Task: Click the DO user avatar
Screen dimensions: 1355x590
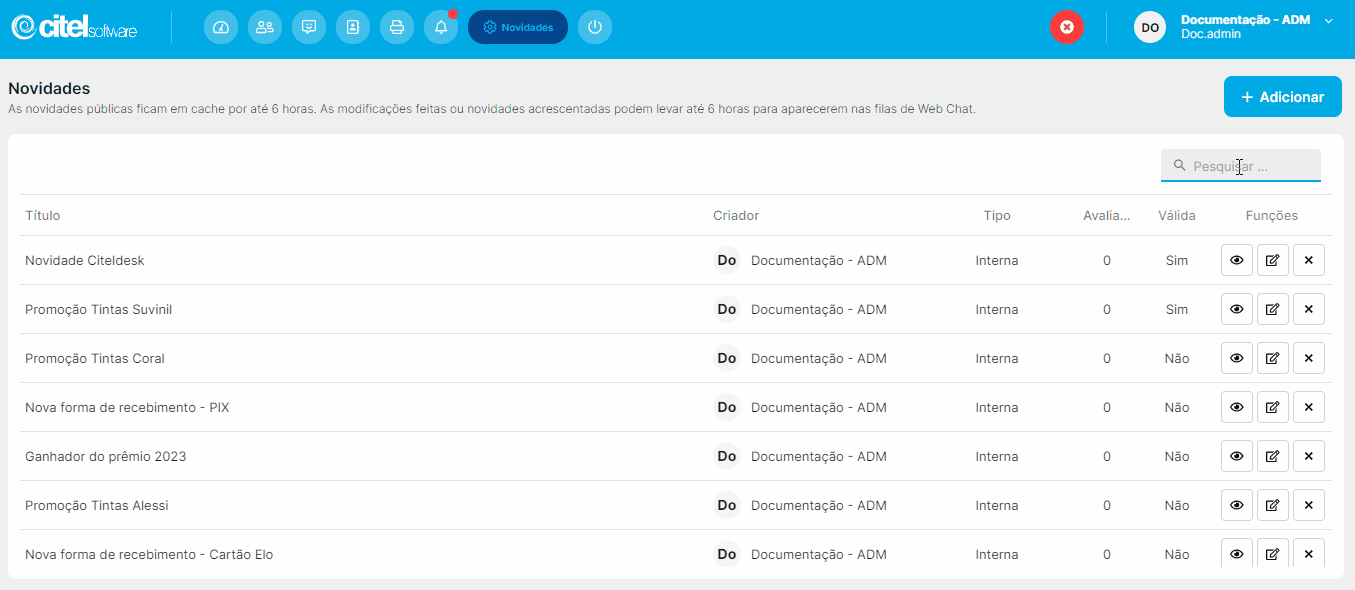Action: (x=1150, y=27)
